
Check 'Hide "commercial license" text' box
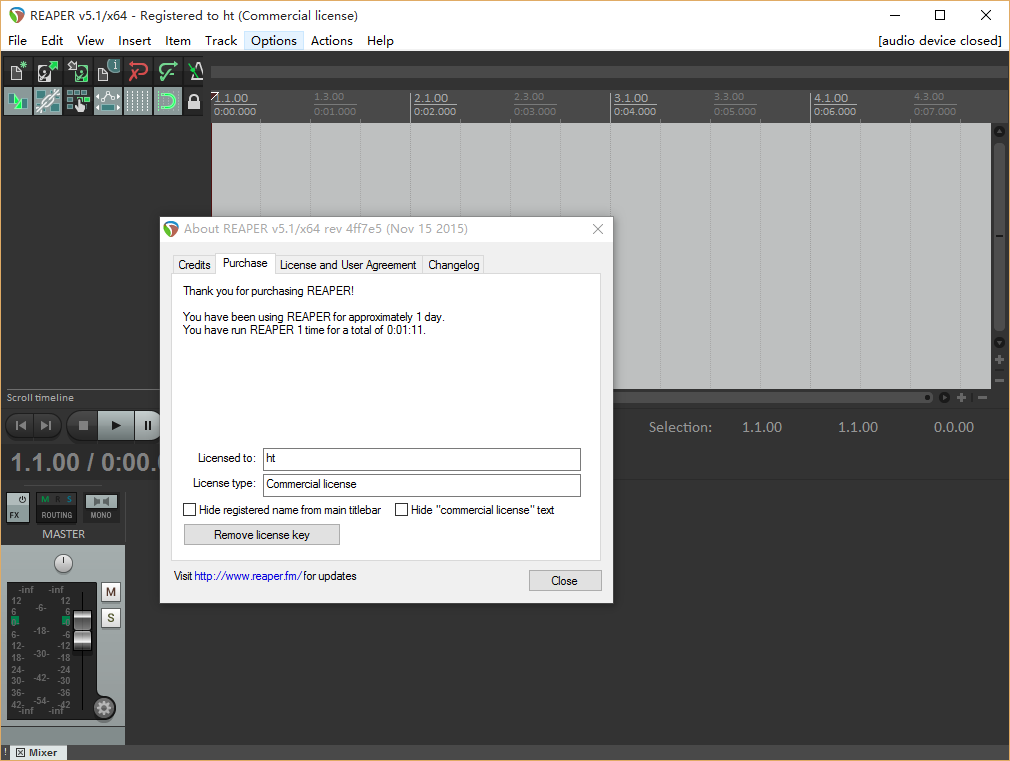[402, 510]
